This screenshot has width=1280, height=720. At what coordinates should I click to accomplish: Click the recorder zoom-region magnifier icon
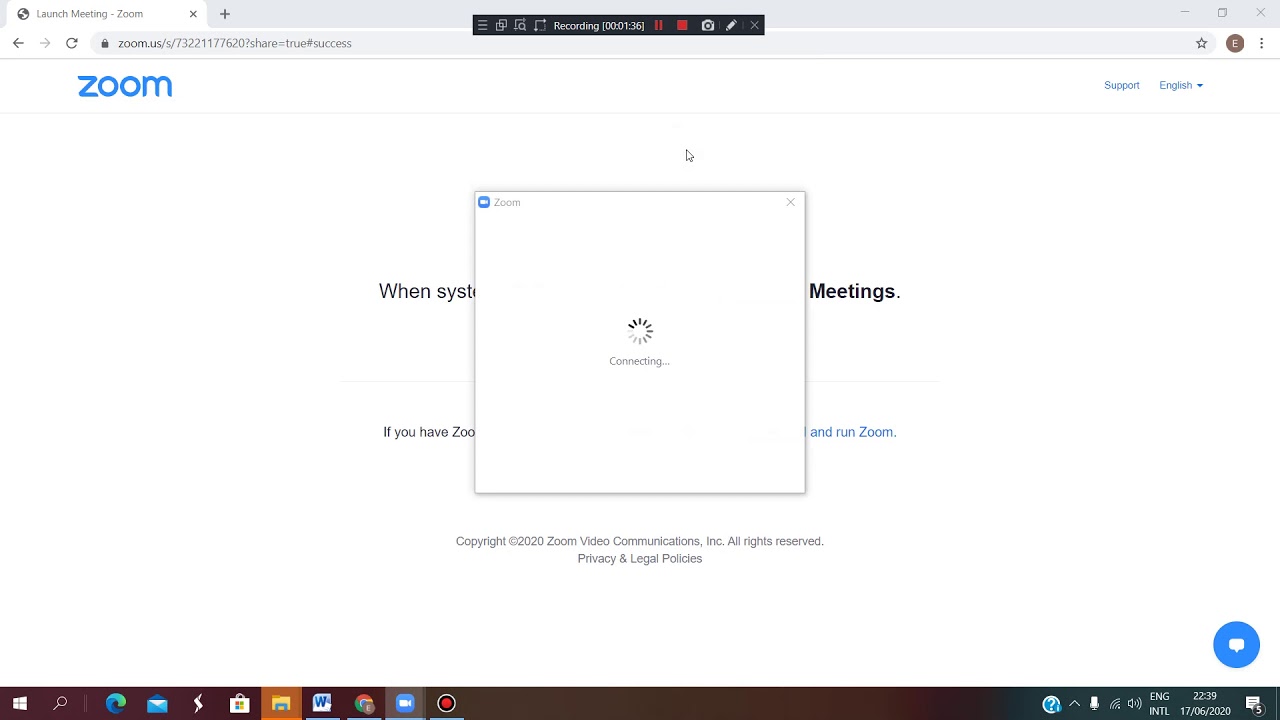coord(520,25)
